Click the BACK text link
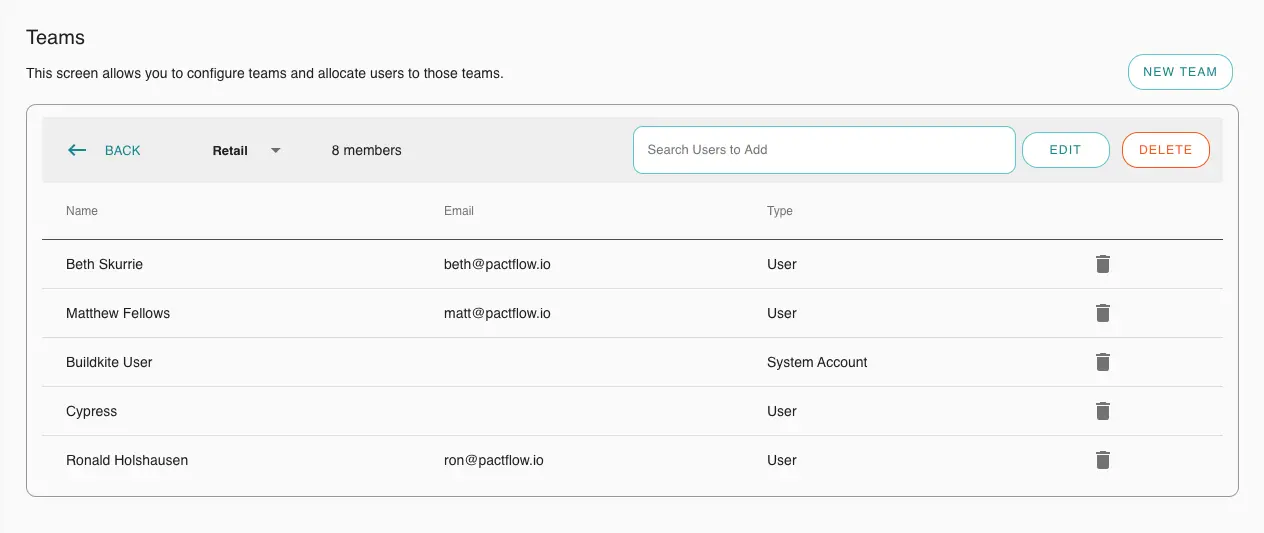 pyautogui.click(x=122, y=150)
